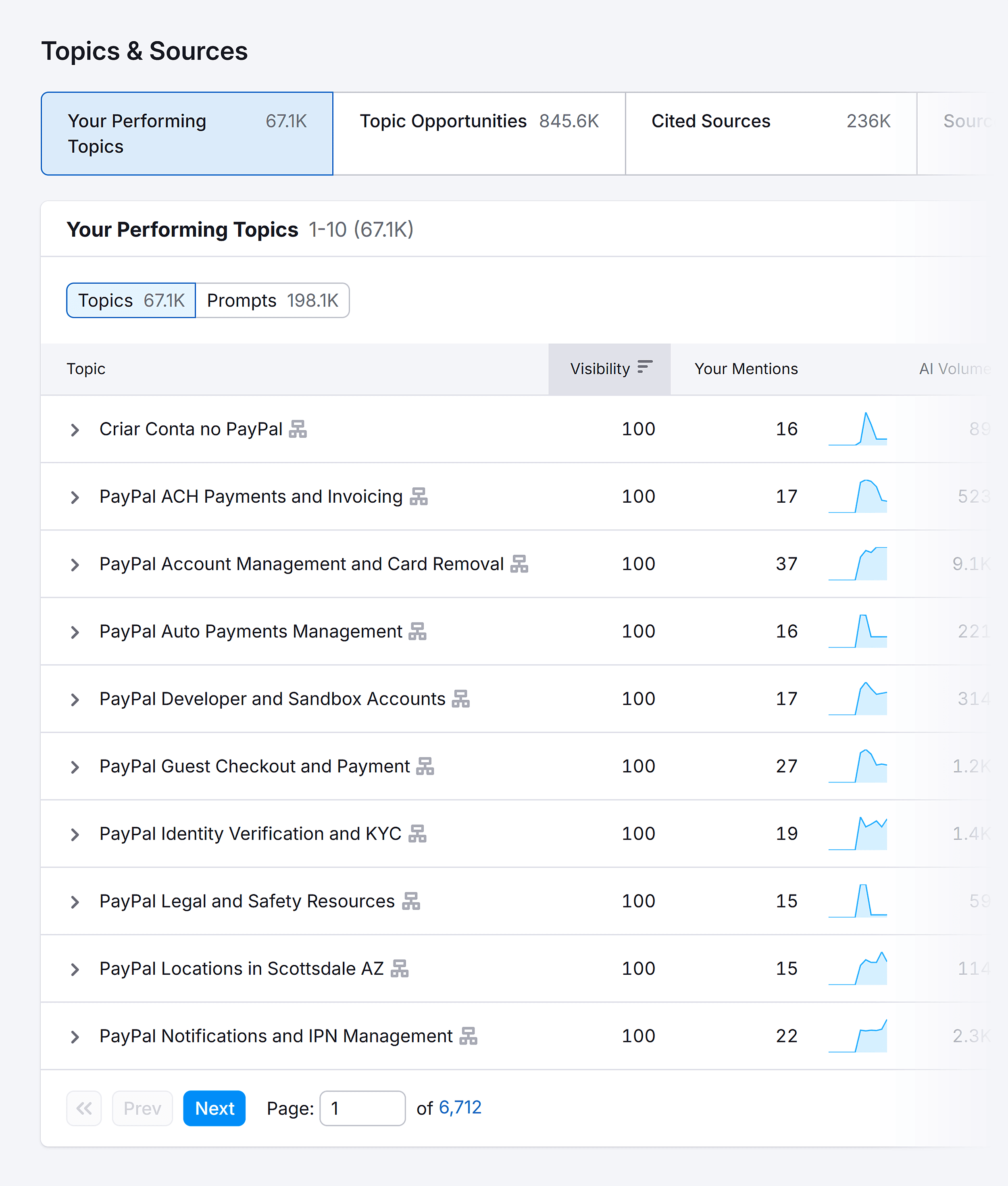Click cluster icon next to Criar Conta no PayPal
Image resolution: width=1008 pixels, height=1186 pixels.
[x=298, y=430]
